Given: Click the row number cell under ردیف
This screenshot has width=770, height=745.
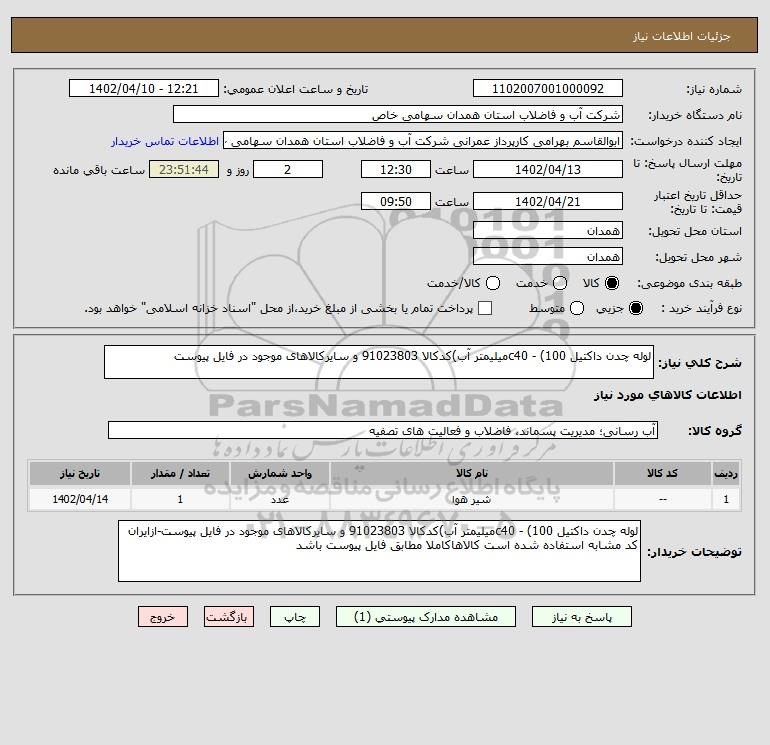Looking at the screenshot, I should pyautogui.click(x=725, y=499).
